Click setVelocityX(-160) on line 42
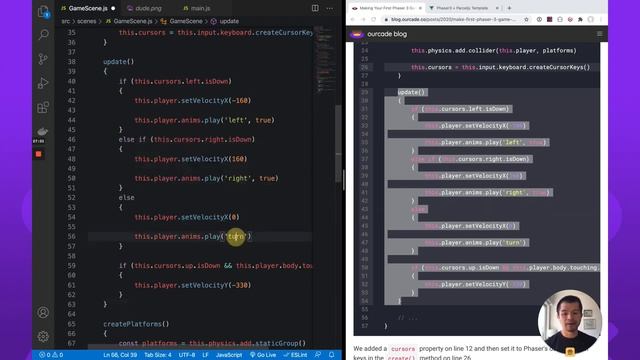This screenshot has width=640, height=360. coord(216,101)
